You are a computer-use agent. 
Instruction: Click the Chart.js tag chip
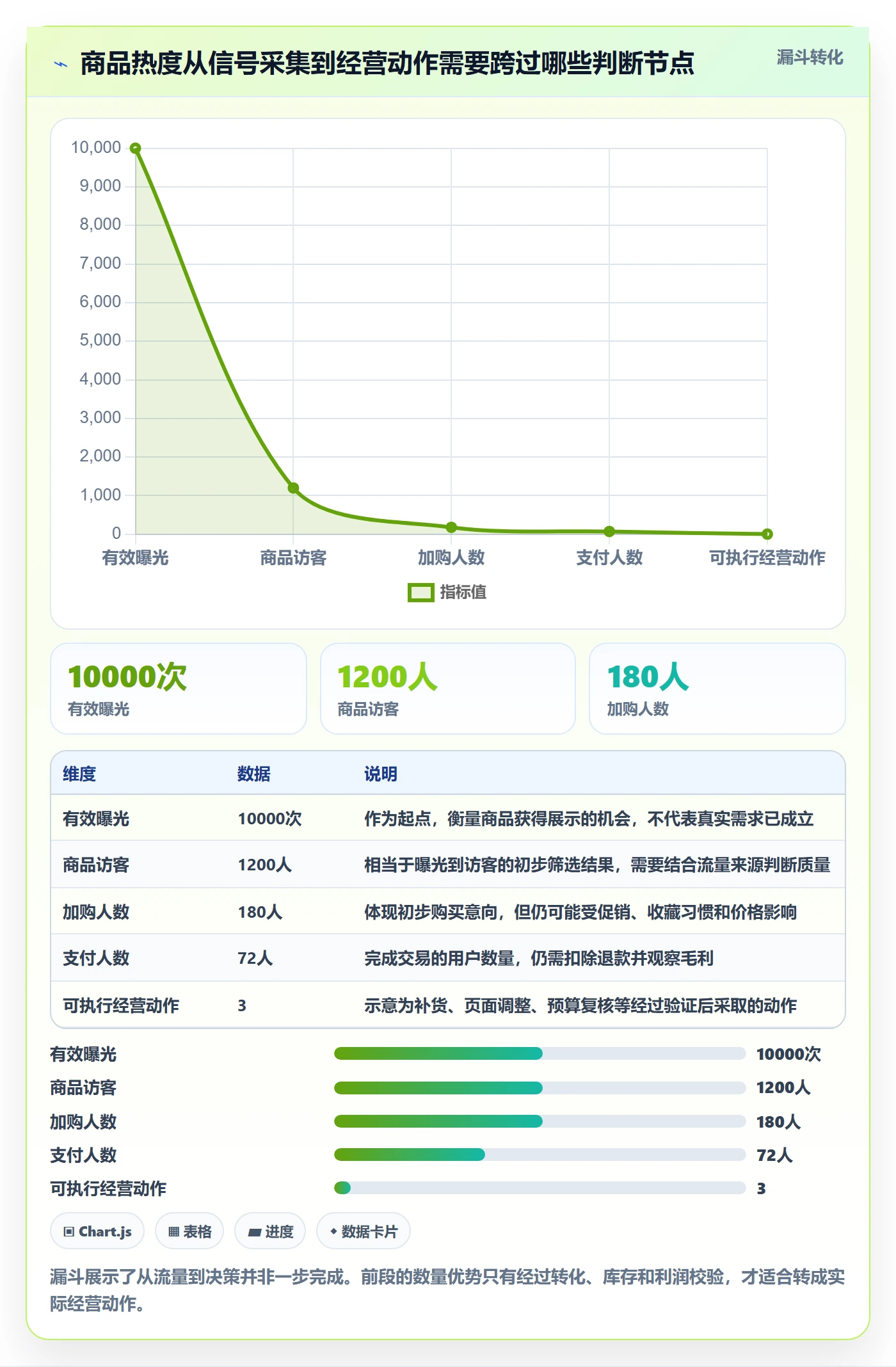tap(97, 1231)
